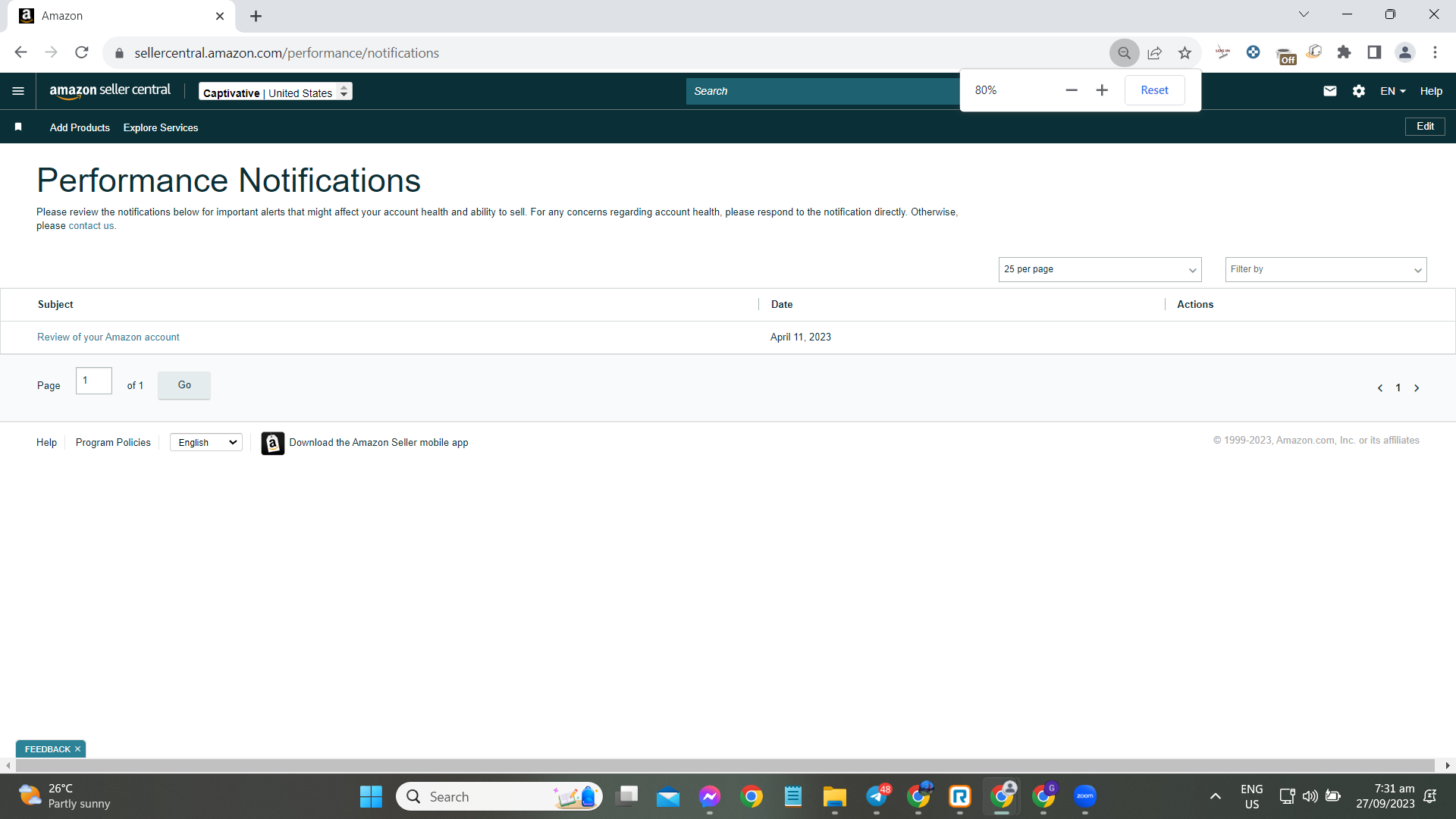Viewport: 1456px width, 819px height.
Task: Open volume control in system tray
Action: click(x=1310, y=796)
